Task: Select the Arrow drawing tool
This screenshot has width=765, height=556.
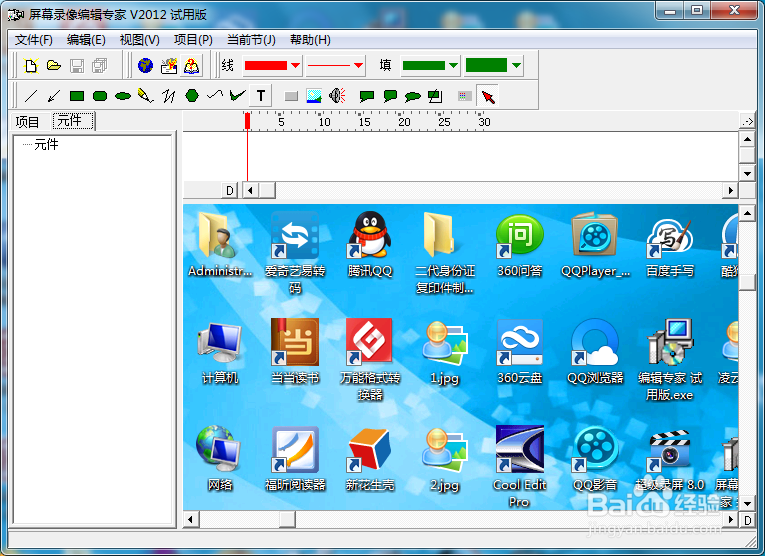Action: point(54,96)
